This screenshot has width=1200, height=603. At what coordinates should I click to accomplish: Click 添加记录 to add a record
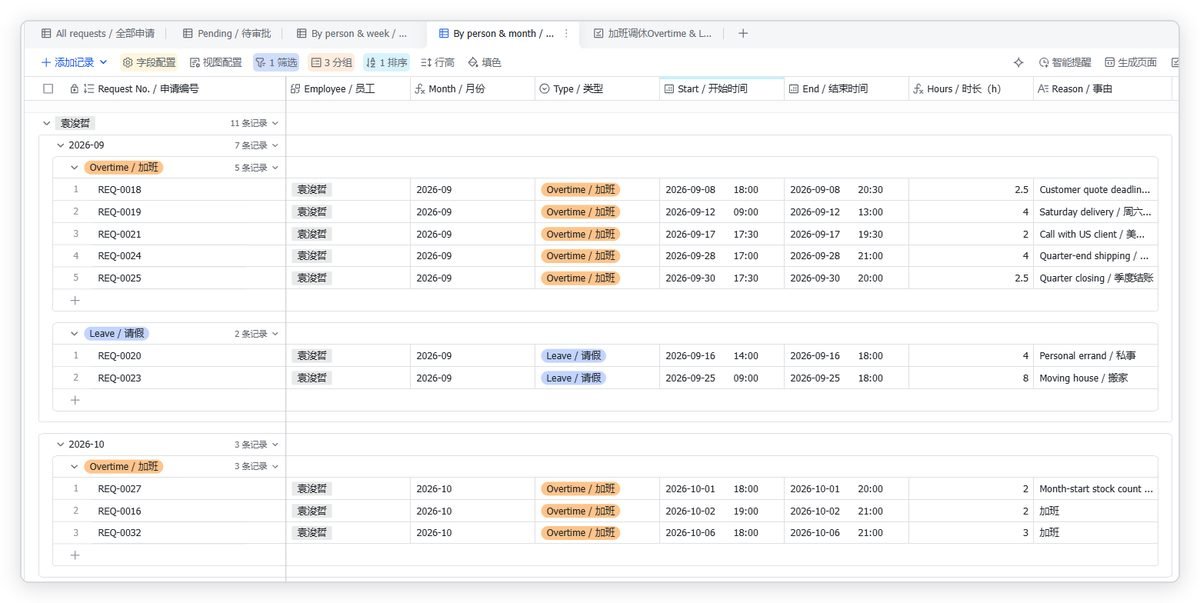click(67, 62)
